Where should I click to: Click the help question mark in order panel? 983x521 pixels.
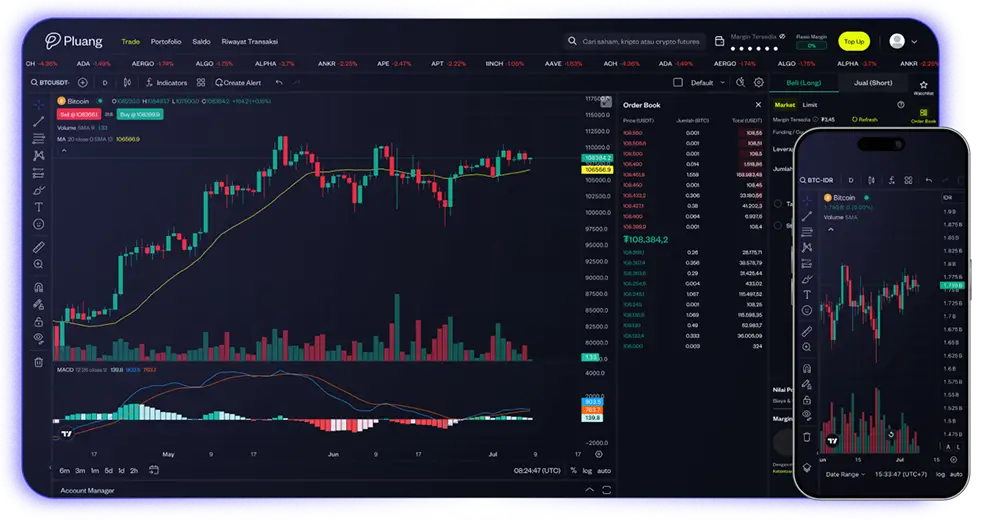coord(901,105)
